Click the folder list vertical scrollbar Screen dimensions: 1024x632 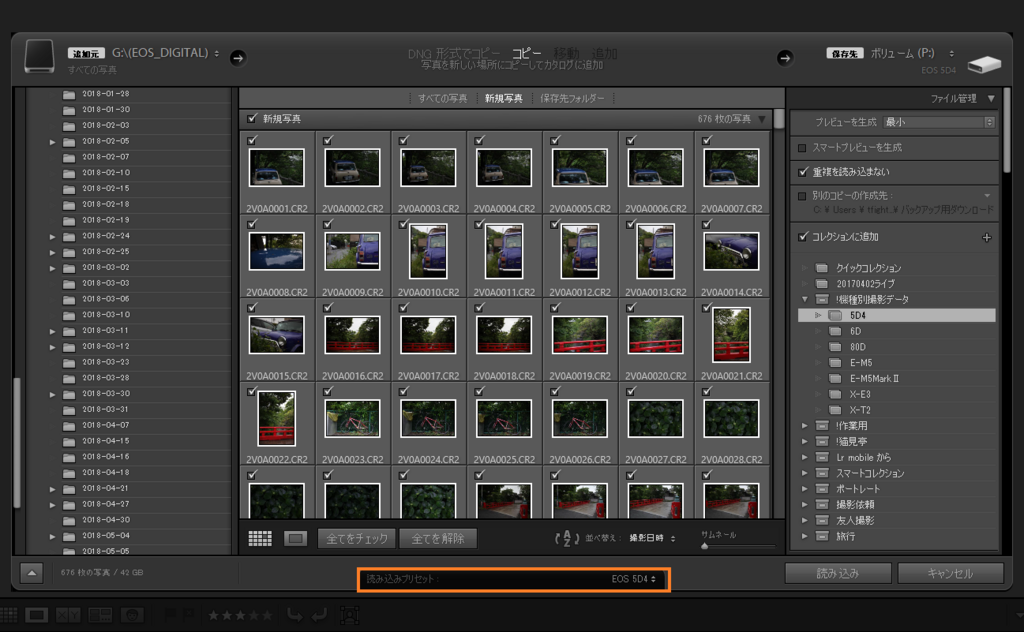(x=18, y=443)
